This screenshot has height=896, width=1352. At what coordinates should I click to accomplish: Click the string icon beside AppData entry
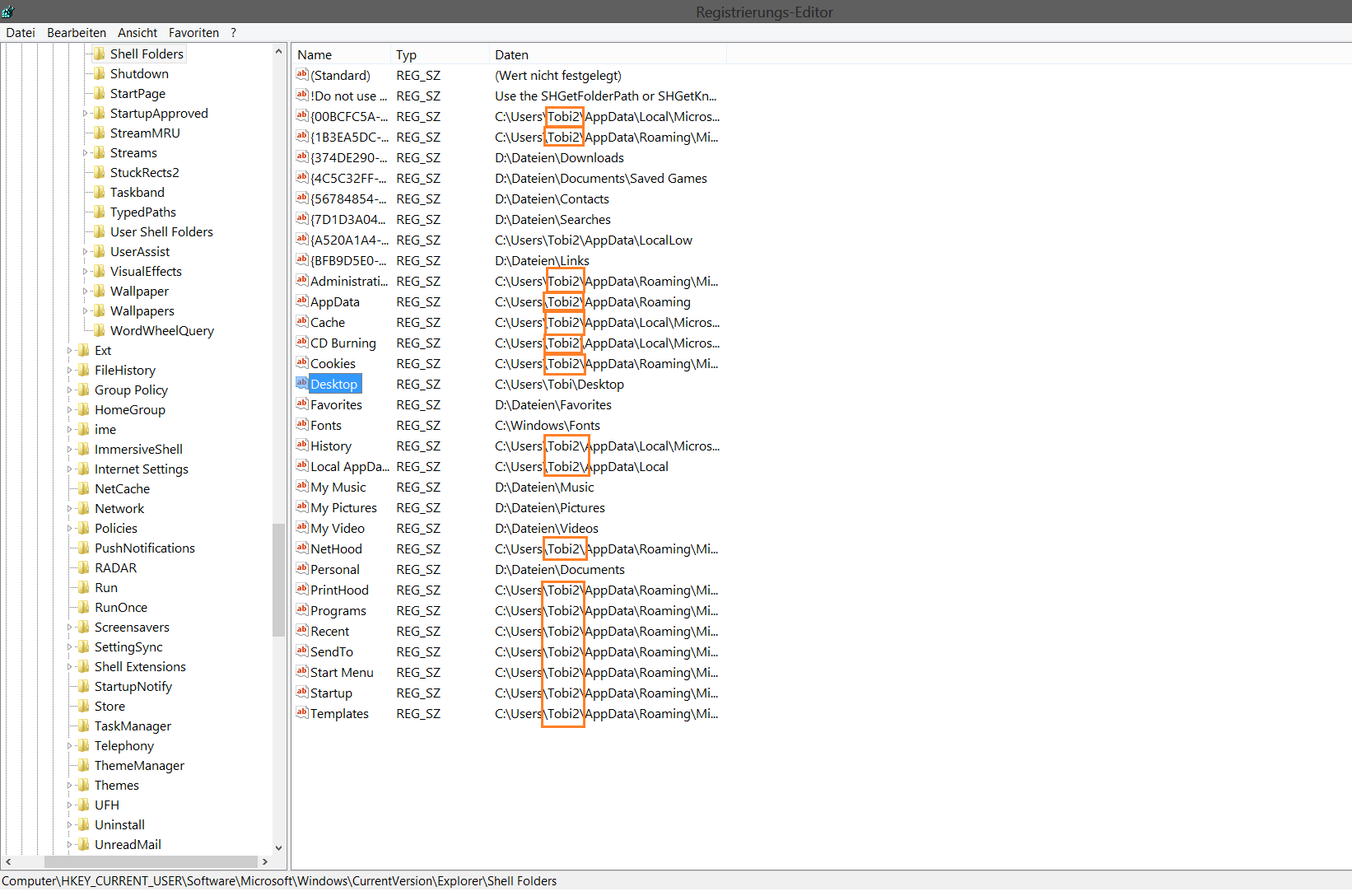(302, 301)
